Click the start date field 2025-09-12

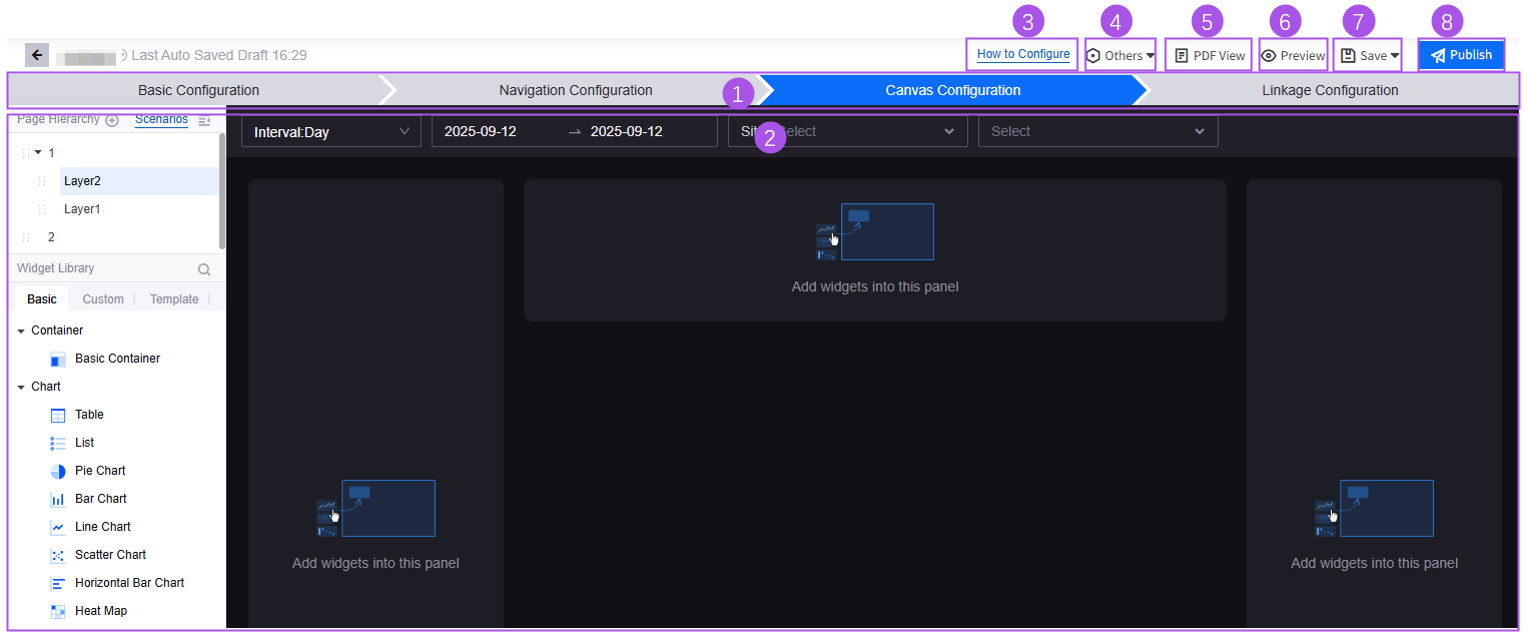point(480,132)
